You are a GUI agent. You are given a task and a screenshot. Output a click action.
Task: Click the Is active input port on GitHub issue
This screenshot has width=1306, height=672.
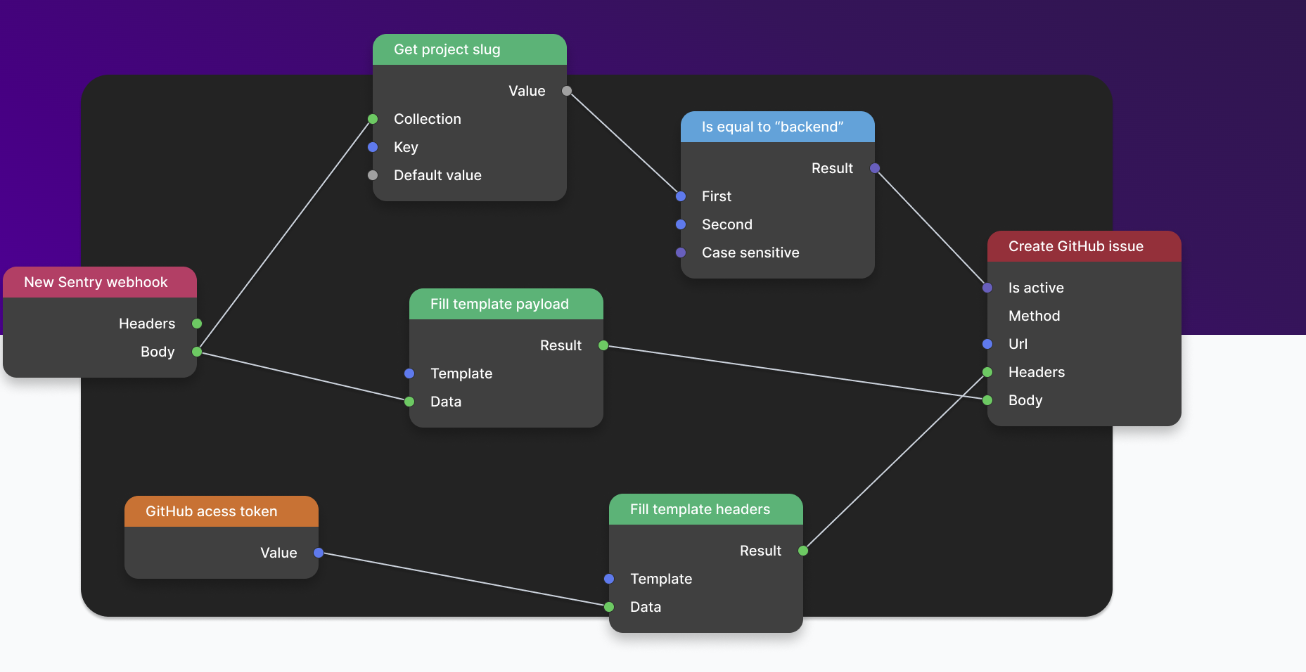tap(987, 288)
